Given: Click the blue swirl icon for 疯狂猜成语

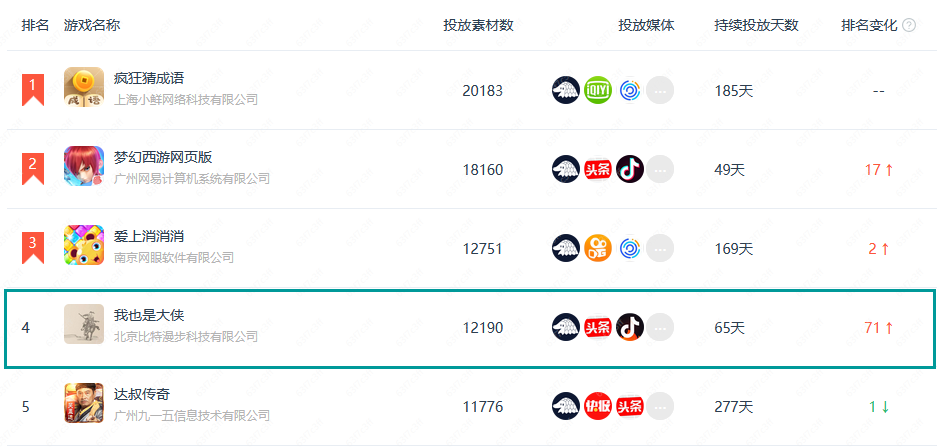Looking at the screenshot, I should (x=630, y=90).
